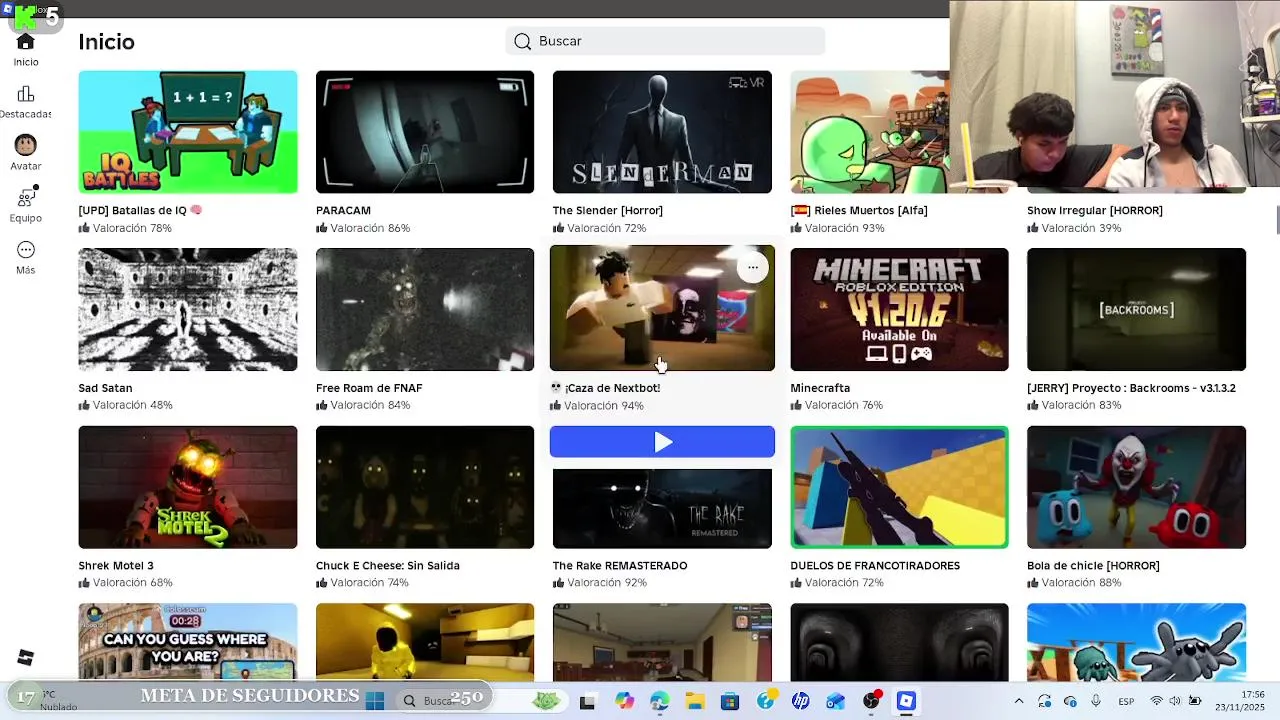This screenshot has width=1280, height=720.
Task: Open the 'Can you guess where you are' thumbnail
Action: (188, 641)
